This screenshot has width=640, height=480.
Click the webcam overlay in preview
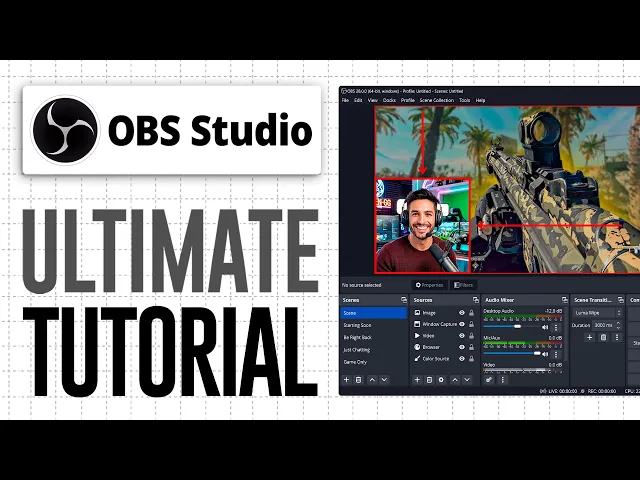click(422, 226)
